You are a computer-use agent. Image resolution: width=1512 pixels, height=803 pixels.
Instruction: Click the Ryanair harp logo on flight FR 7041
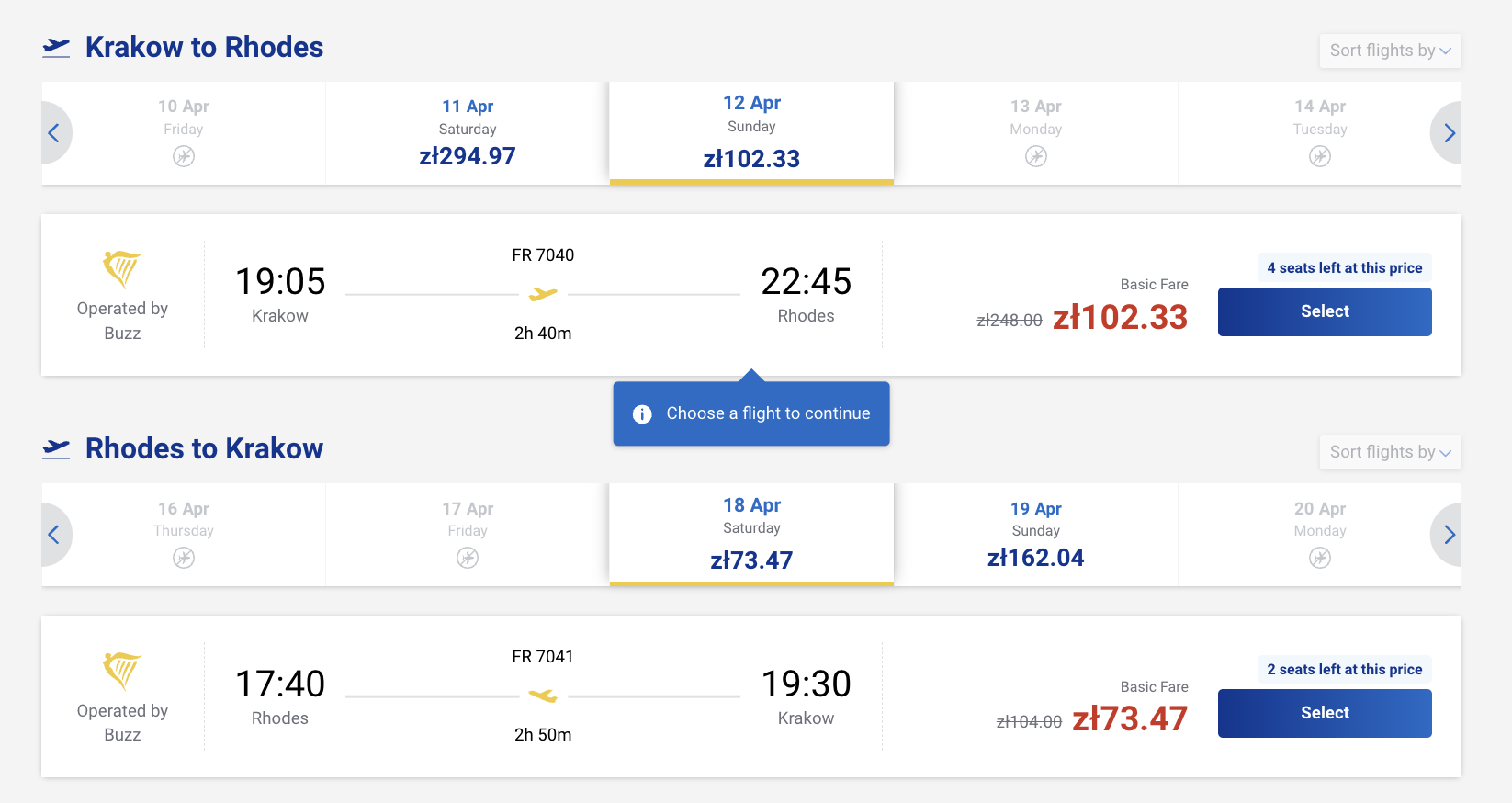pyautogui.click(x=122, y=670)
